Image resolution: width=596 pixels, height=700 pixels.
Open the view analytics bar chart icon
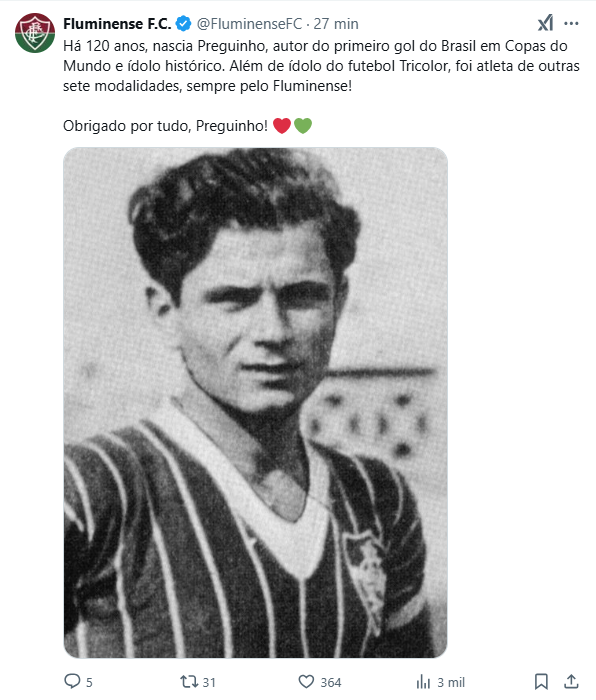point(423,682)
